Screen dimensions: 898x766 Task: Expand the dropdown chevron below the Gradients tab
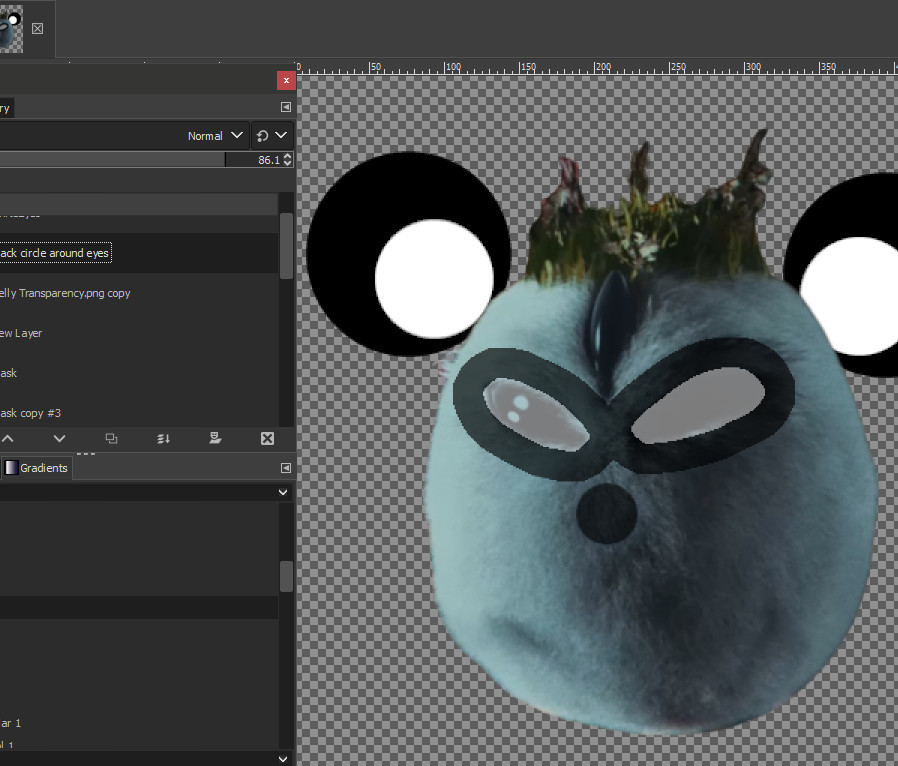tap(283, 492)
